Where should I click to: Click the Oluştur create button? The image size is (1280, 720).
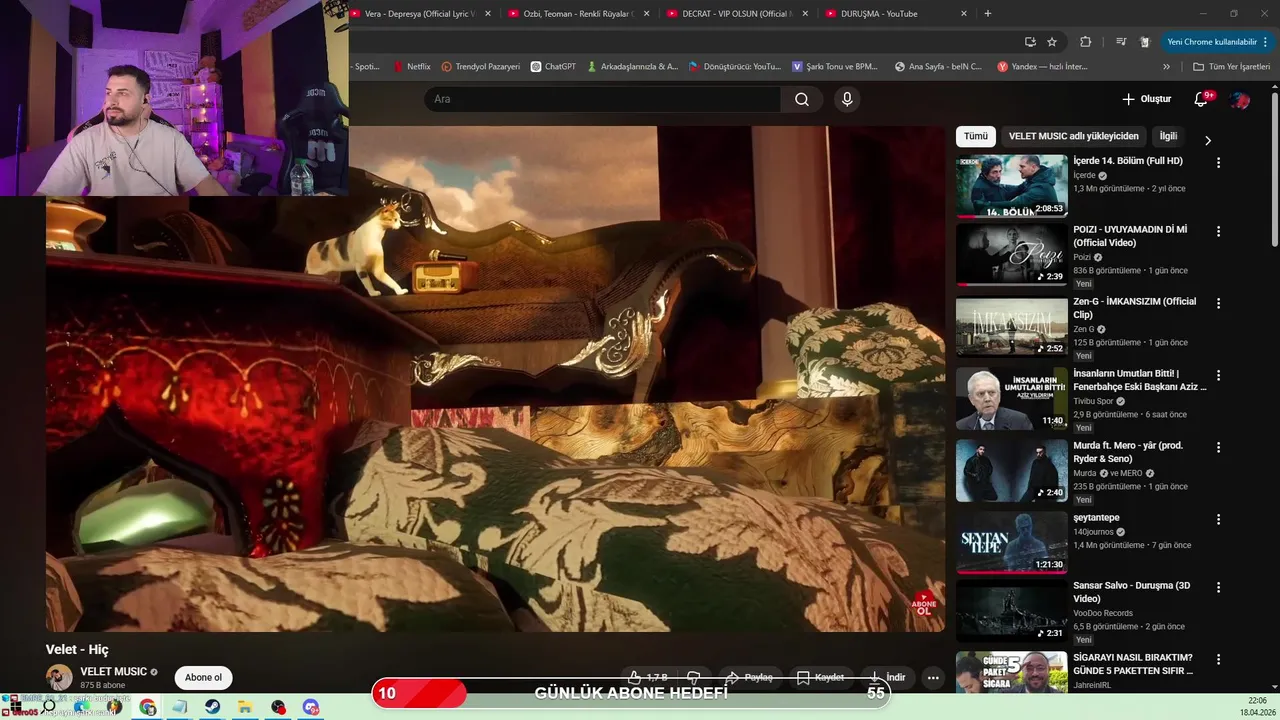[x=1146, y=99]
